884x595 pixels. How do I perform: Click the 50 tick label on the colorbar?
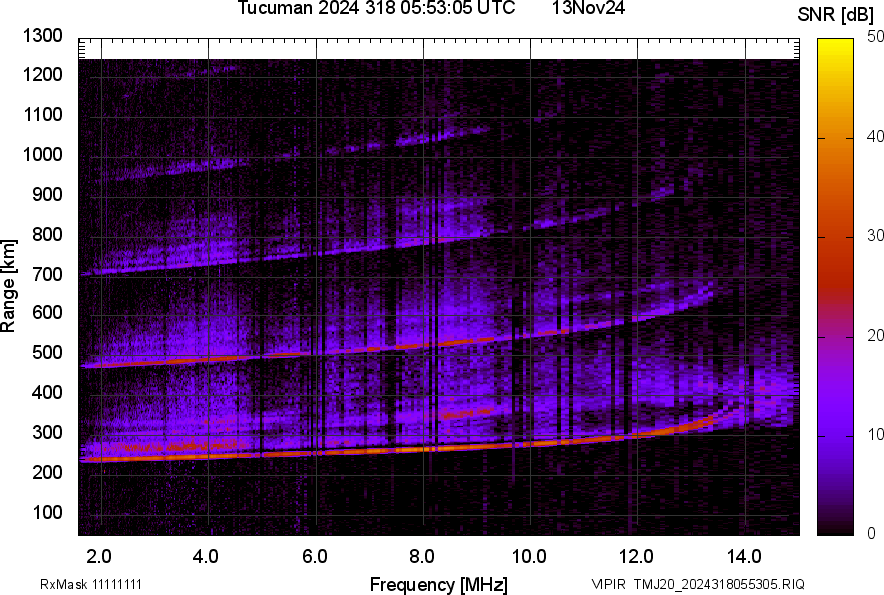(x=875, y=36)
